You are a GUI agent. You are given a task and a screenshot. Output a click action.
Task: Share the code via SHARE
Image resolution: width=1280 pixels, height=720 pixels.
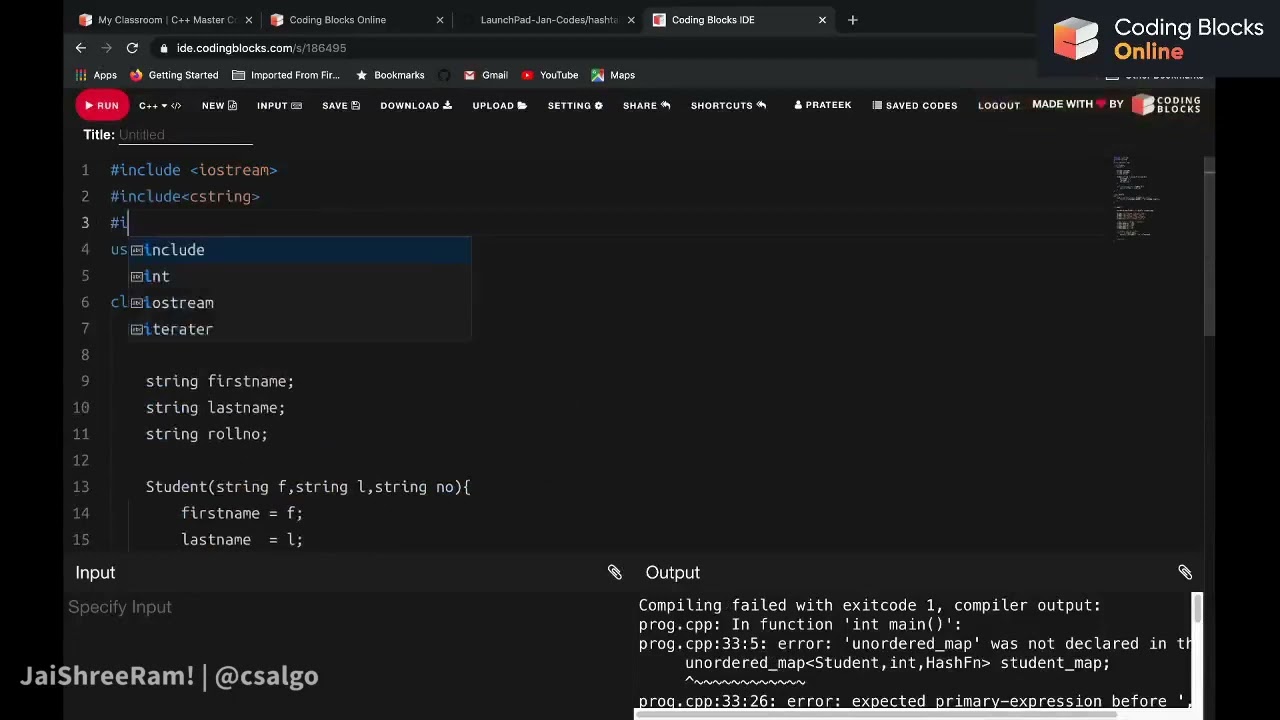(646, 105)
